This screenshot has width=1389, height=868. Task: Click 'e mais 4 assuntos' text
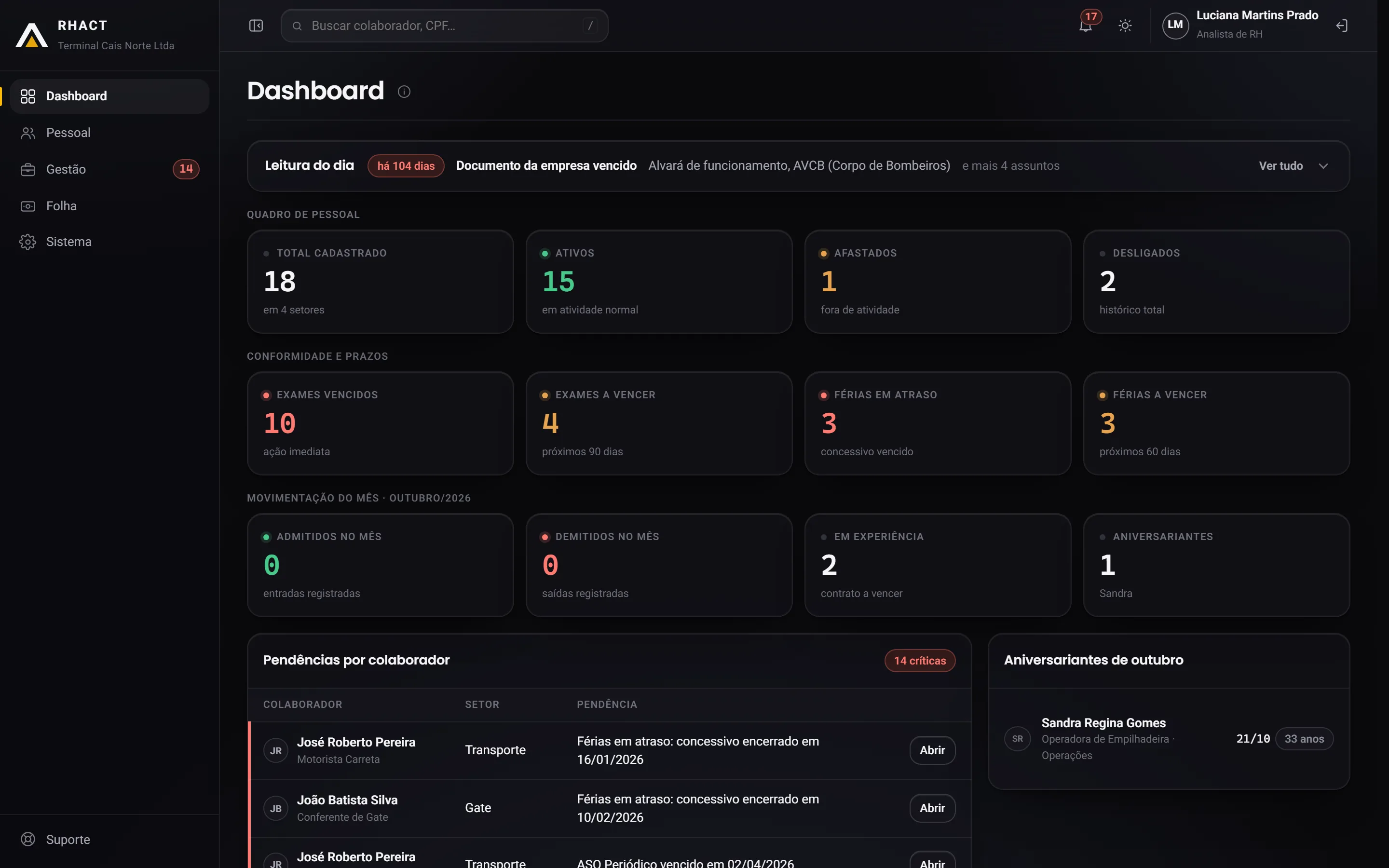pyautogui.click(x=1011, y=166)
